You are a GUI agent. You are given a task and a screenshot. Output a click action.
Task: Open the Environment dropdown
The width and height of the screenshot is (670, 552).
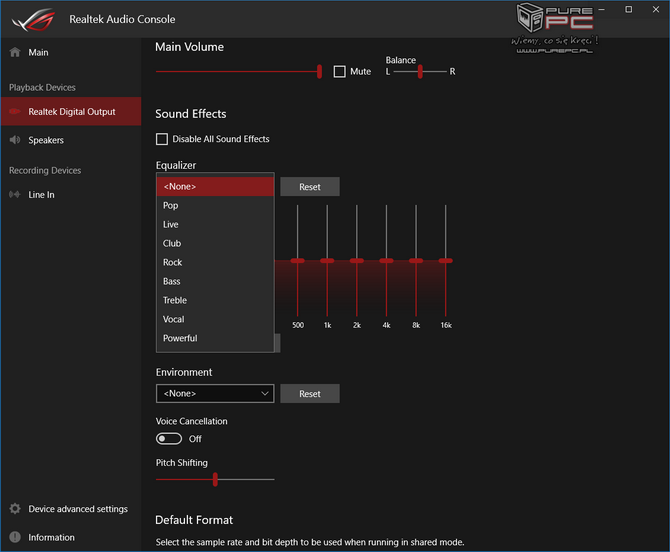pos(215,393)
